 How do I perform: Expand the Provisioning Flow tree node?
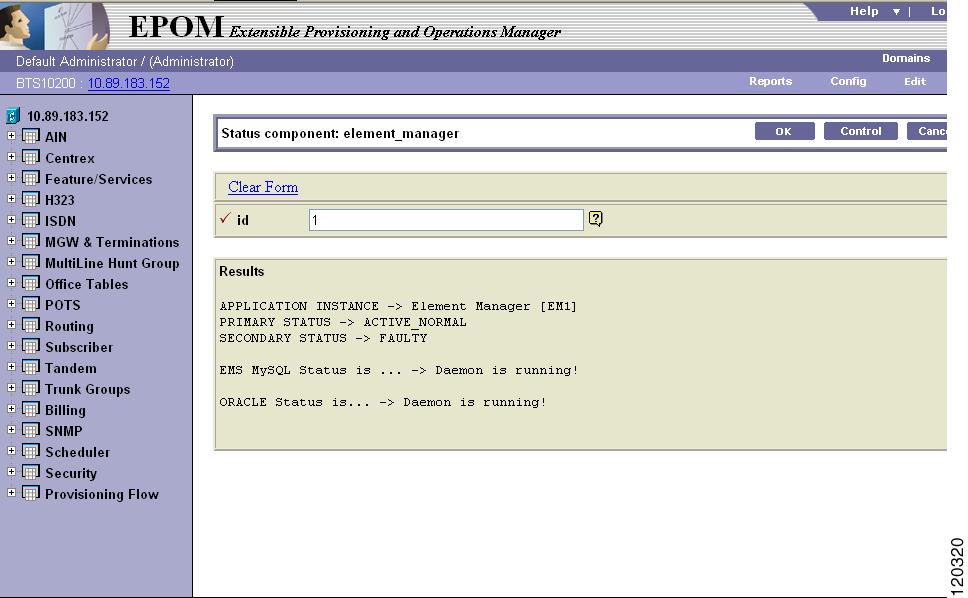pyautogui.click(x=9, y=494)
